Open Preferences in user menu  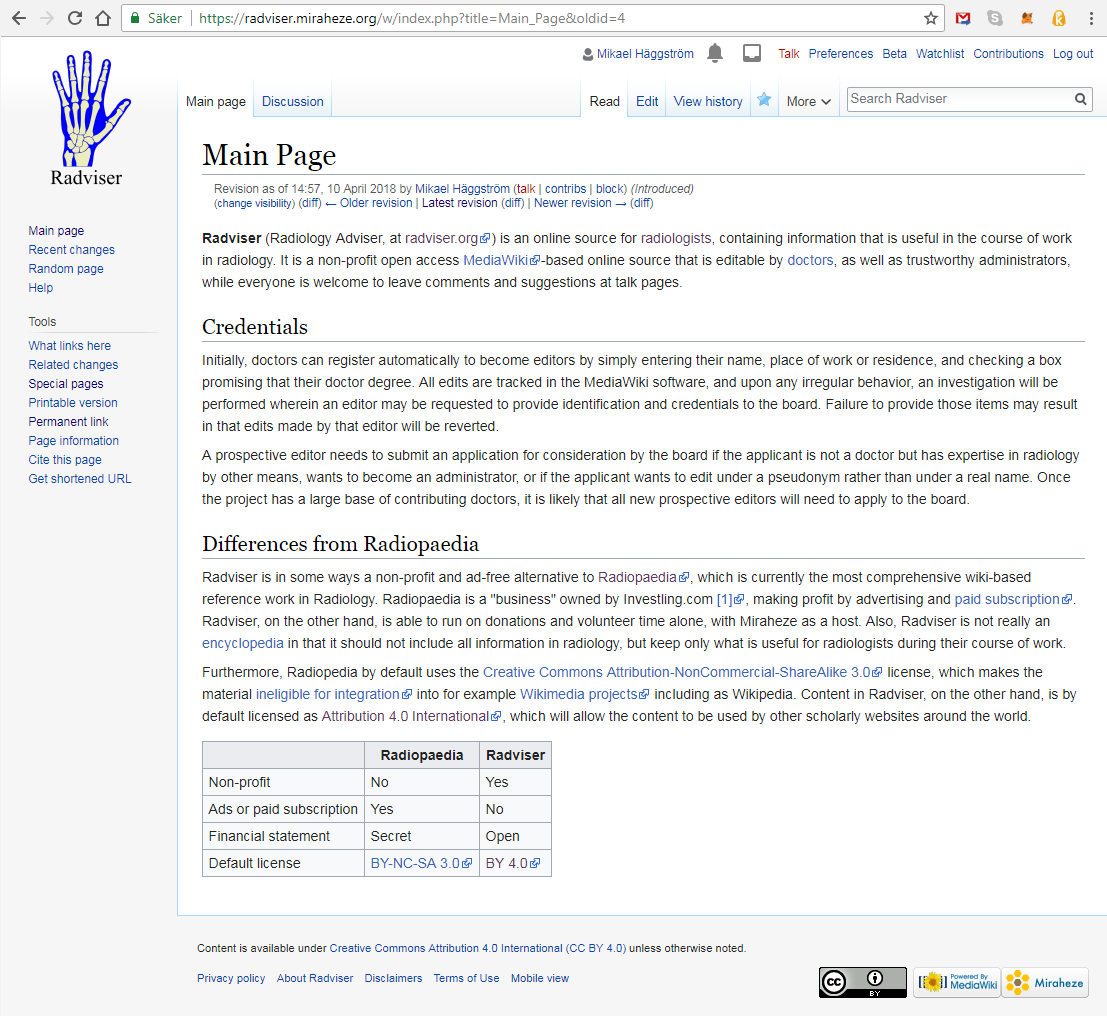pos(840,54)
